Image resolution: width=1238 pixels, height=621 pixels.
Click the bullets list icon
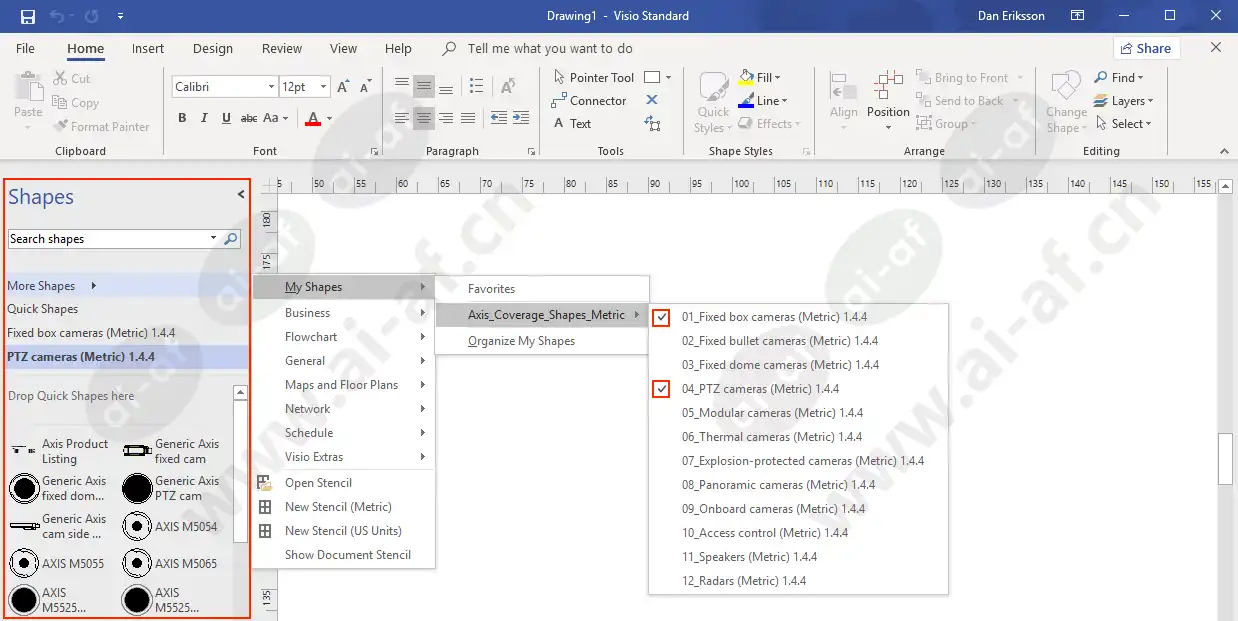(x=476, y=86)
